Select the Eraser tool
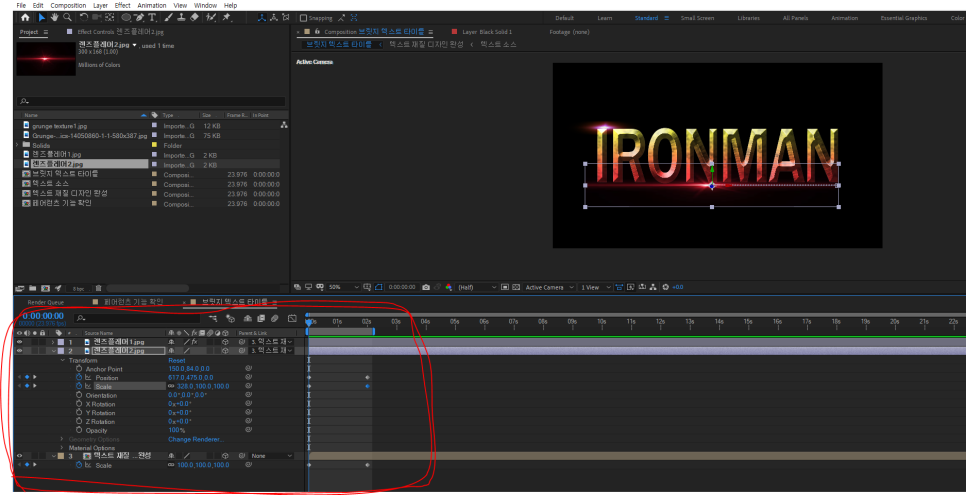Viewport: 966px width, 495px height. click(x=195, y=18)
